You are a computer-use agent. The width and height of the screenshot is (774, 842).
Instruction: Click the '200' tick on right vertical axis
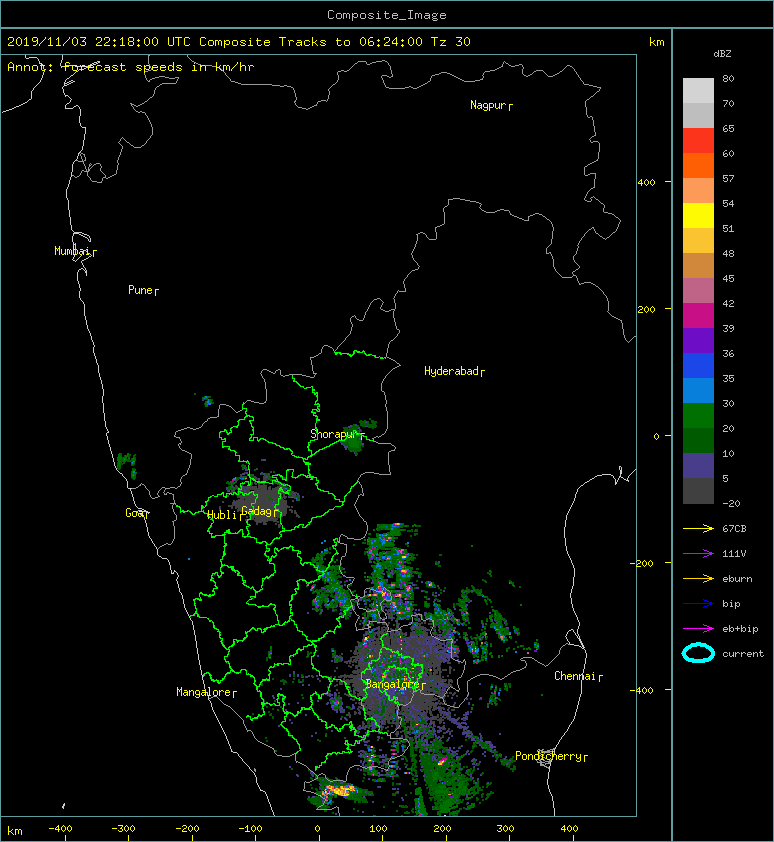[646, 309]
